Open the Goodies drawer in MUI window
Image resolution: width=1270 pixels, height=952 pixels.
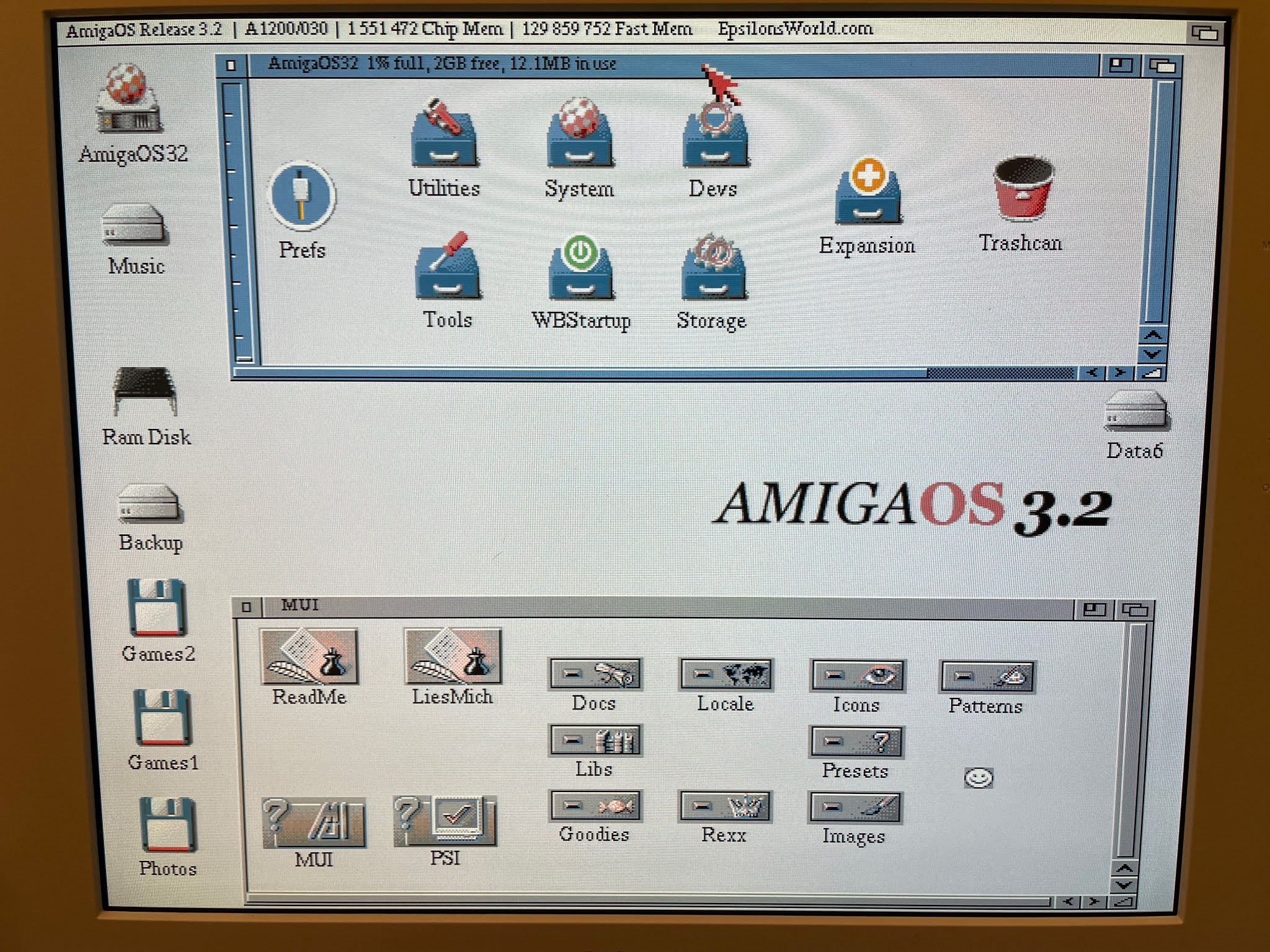coord(595,806)
